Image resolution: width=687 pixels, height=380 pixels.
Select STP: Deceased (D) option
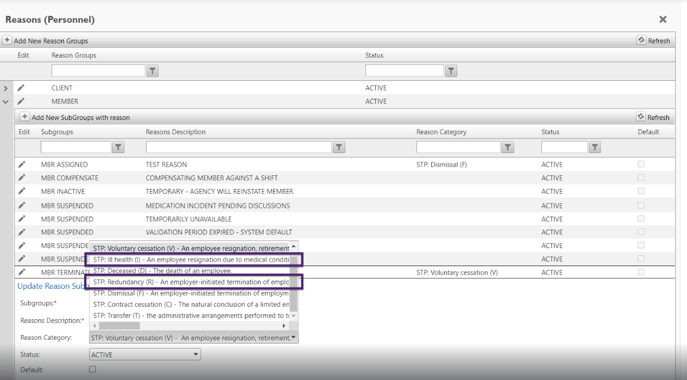[x=190, y=271]
